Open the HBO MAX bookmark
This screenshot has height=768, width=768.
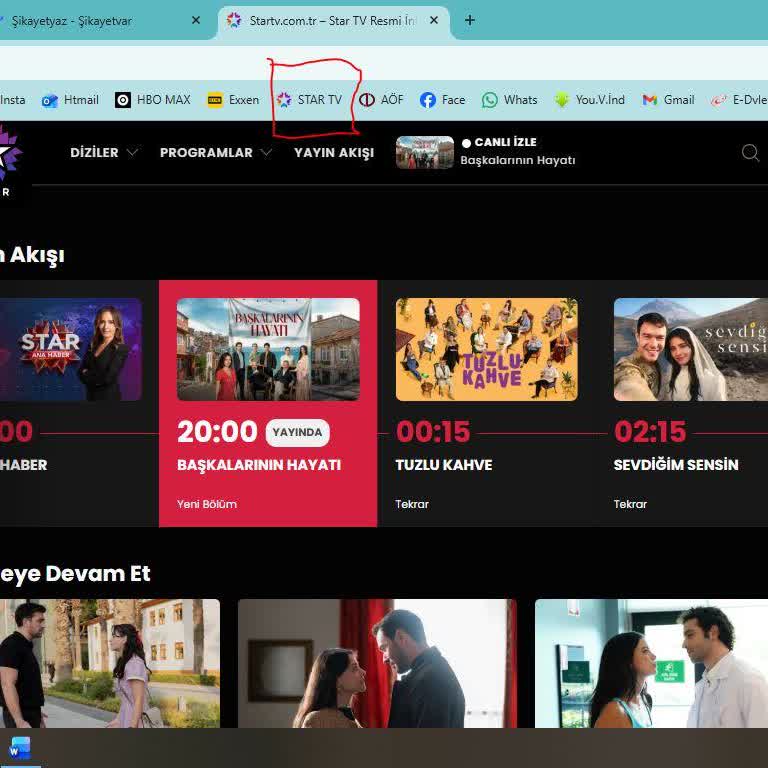152,100
